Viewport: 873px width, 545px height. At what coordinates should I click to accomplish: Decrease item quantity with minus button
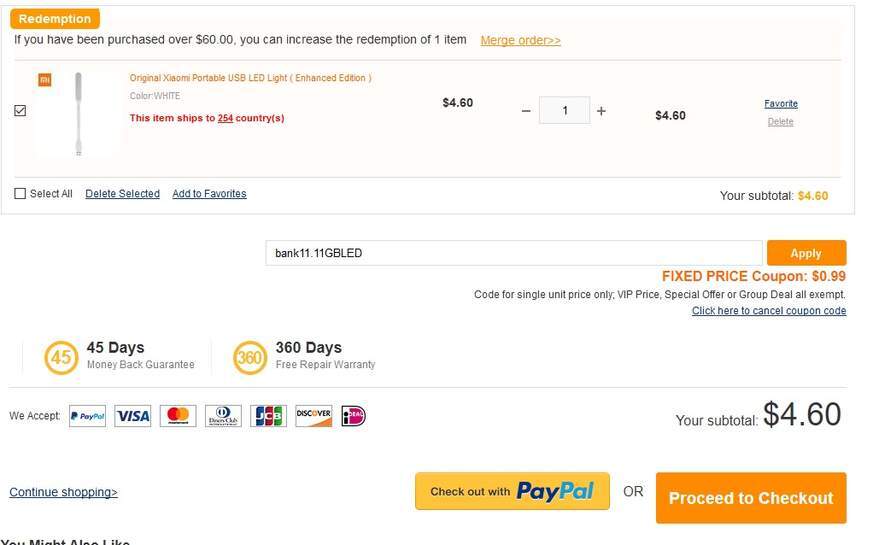coord(526,111)
